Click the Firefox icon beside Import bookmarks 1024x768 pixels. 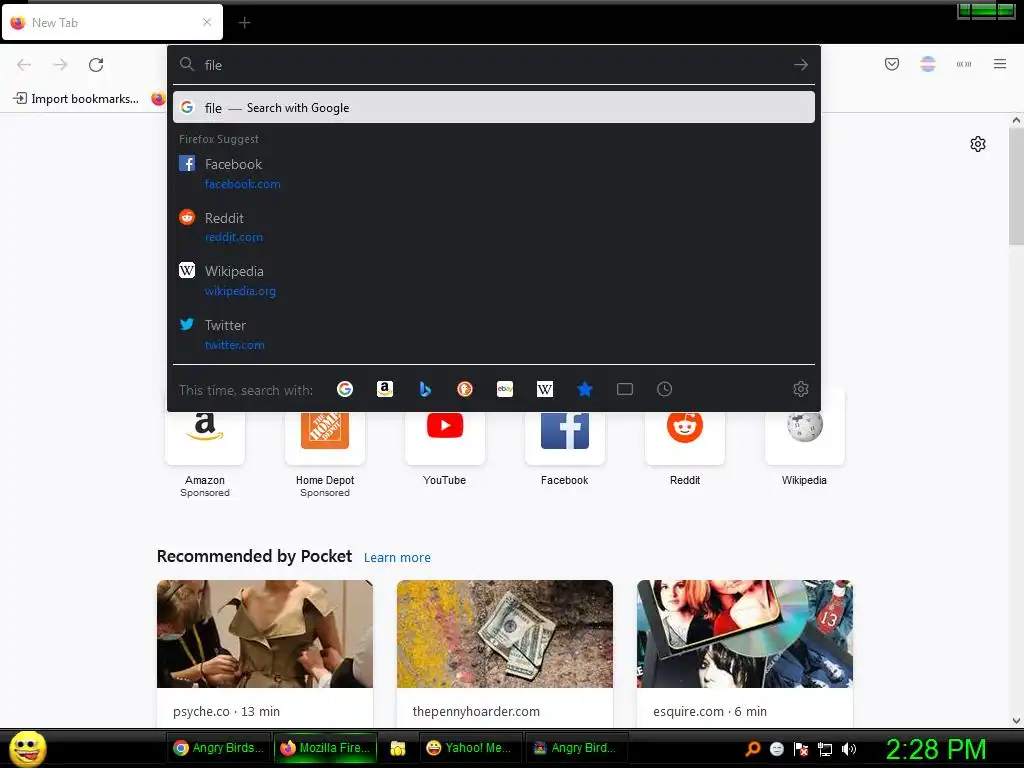[x=159, y=99]
